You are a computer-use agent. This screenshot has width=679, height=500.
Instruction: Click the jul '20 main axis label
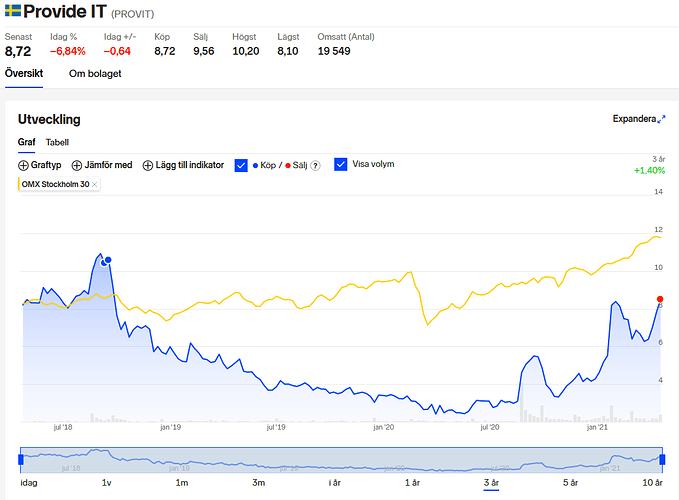point(490,427)
